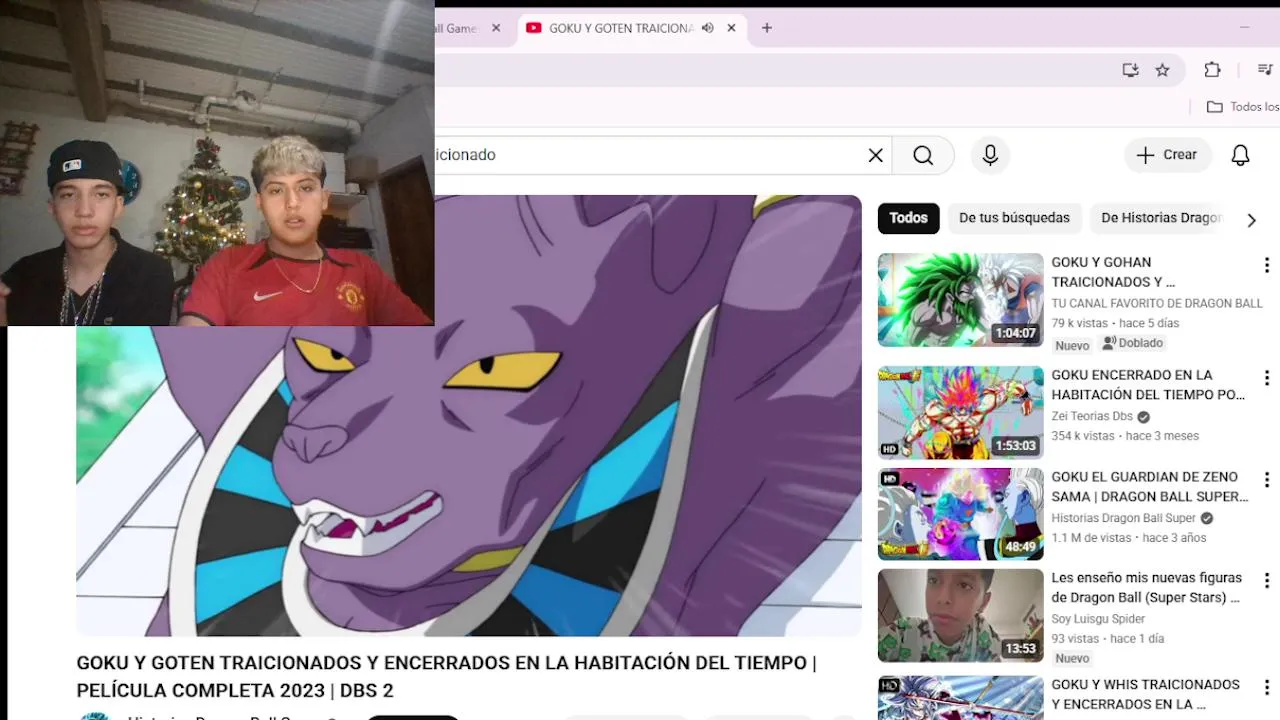Open GOKU EL GUARDIAN DE ZENO title
This screenshot has height=720, width=1280.
(x=1149, y=487)
